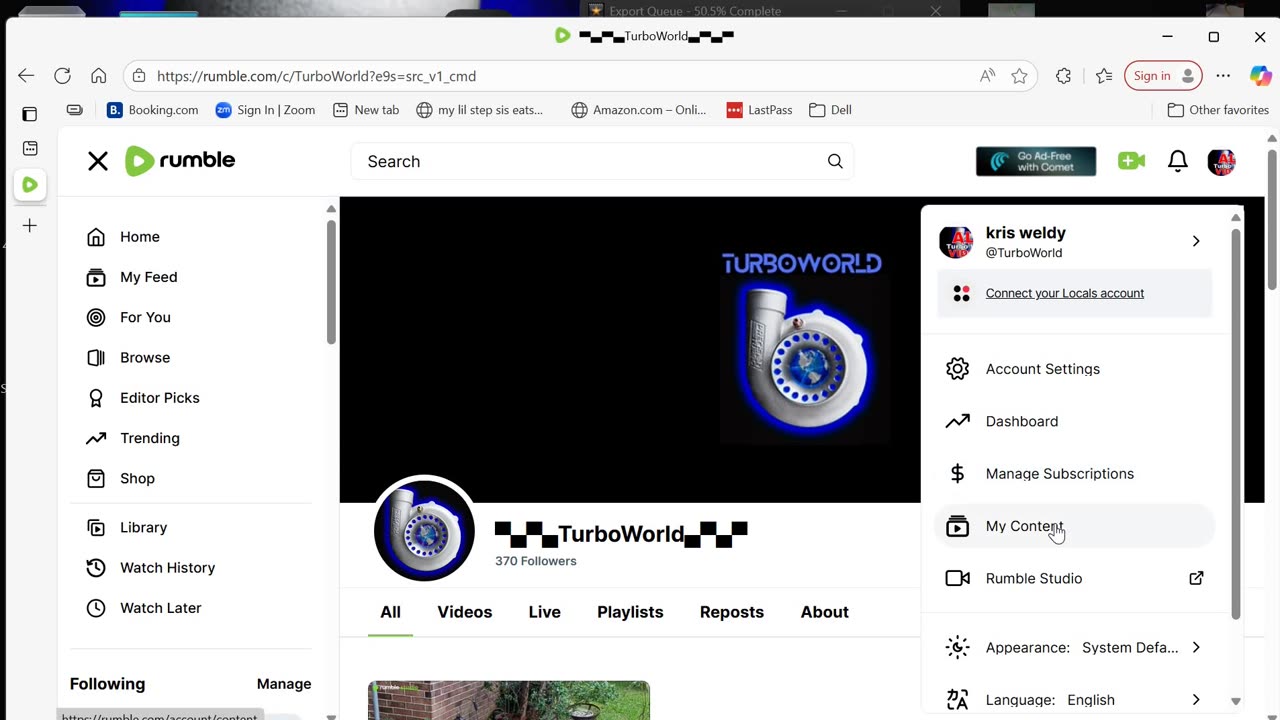Open the notifications bell
Screen dimensions: 1280x720
(x=1178, y=161)
